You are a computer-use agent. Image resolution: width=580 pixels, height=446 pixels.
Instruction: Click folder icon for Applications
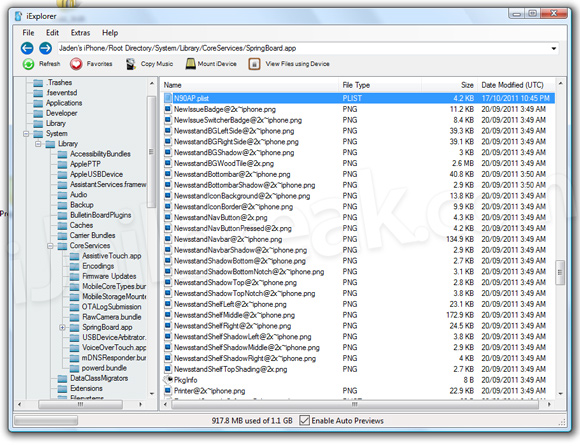(38, 103)
